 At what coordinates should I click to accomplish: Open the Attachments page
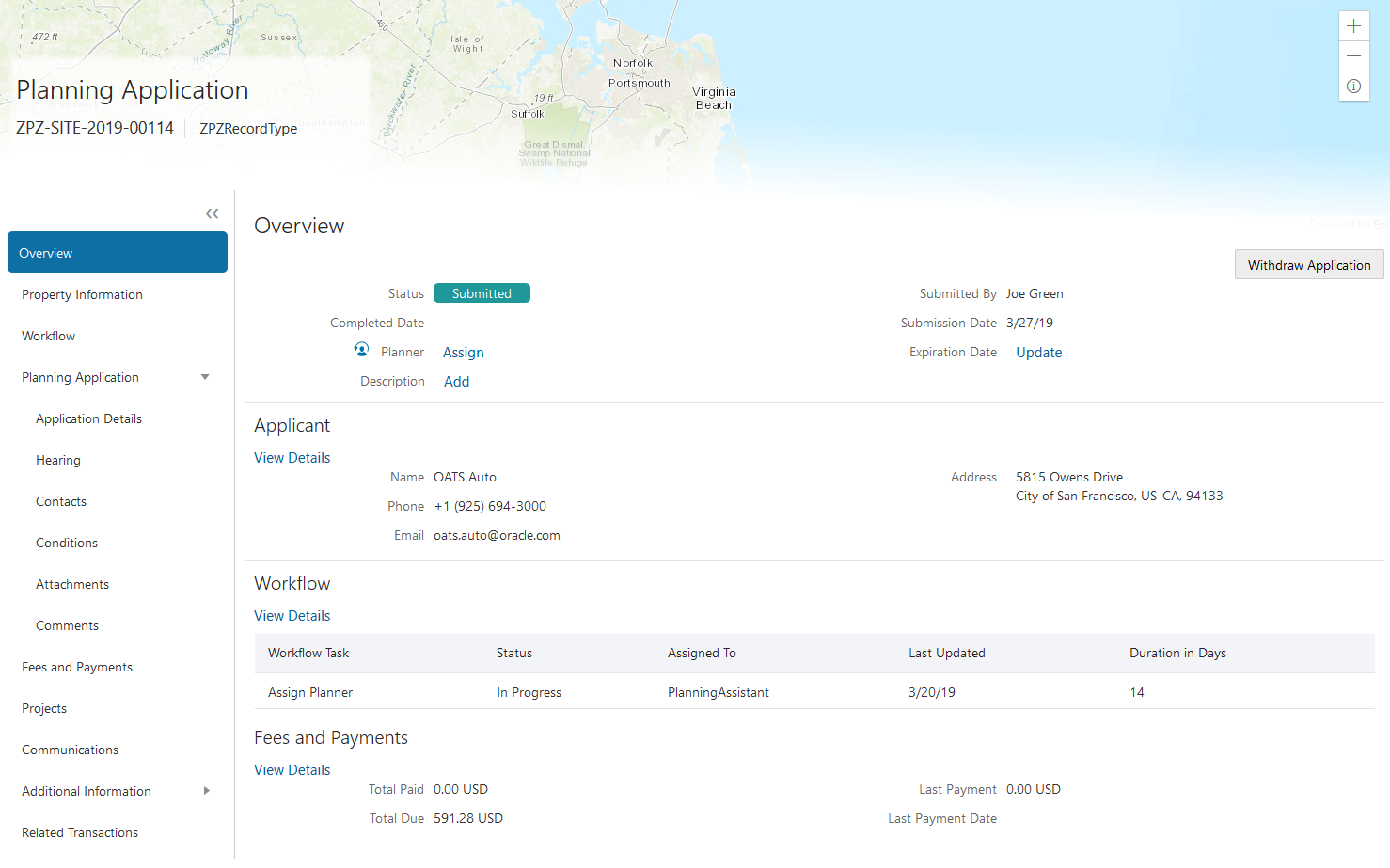(x=72, y=584)
